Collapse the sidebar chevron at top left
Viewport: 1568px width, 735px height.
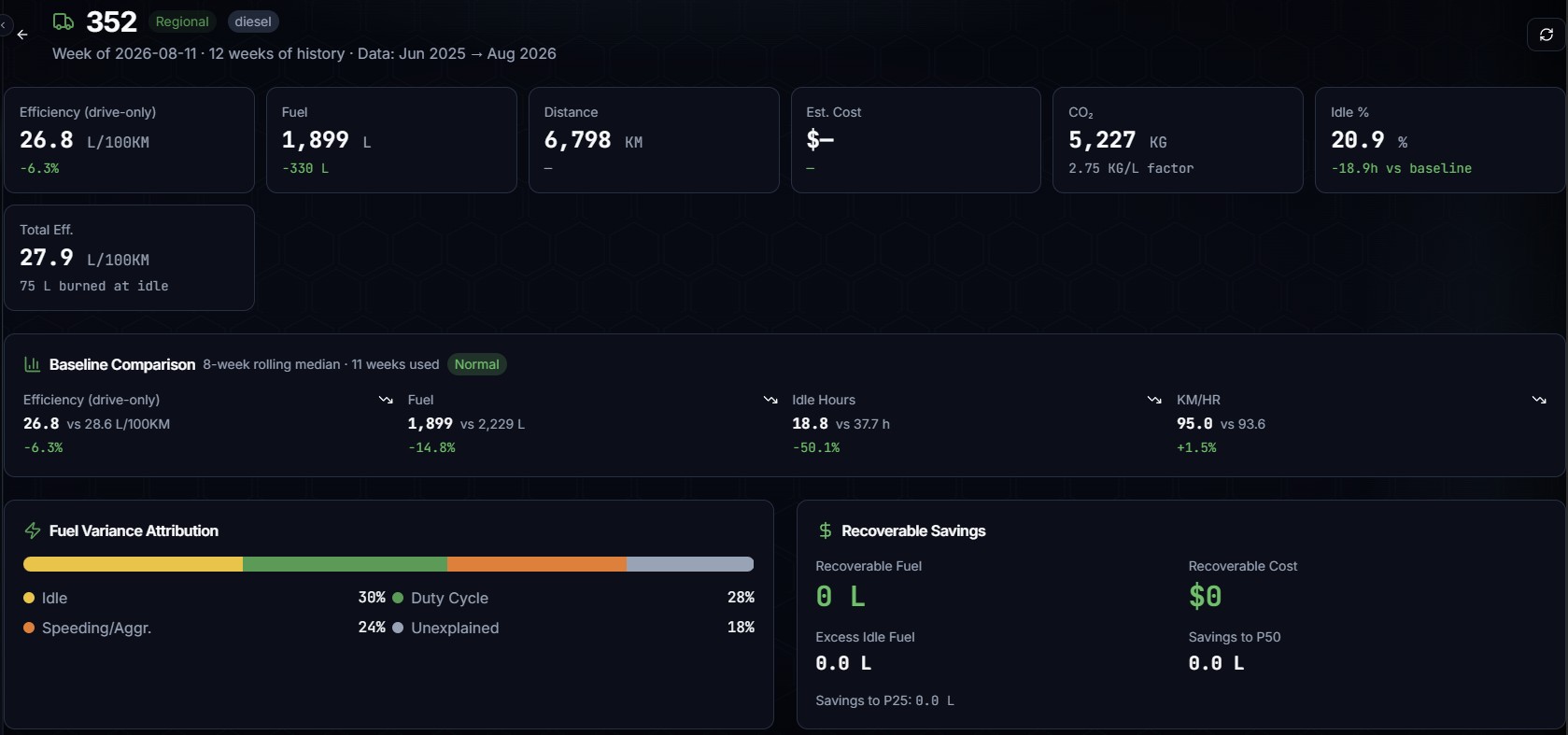click(x=4, y=25)
